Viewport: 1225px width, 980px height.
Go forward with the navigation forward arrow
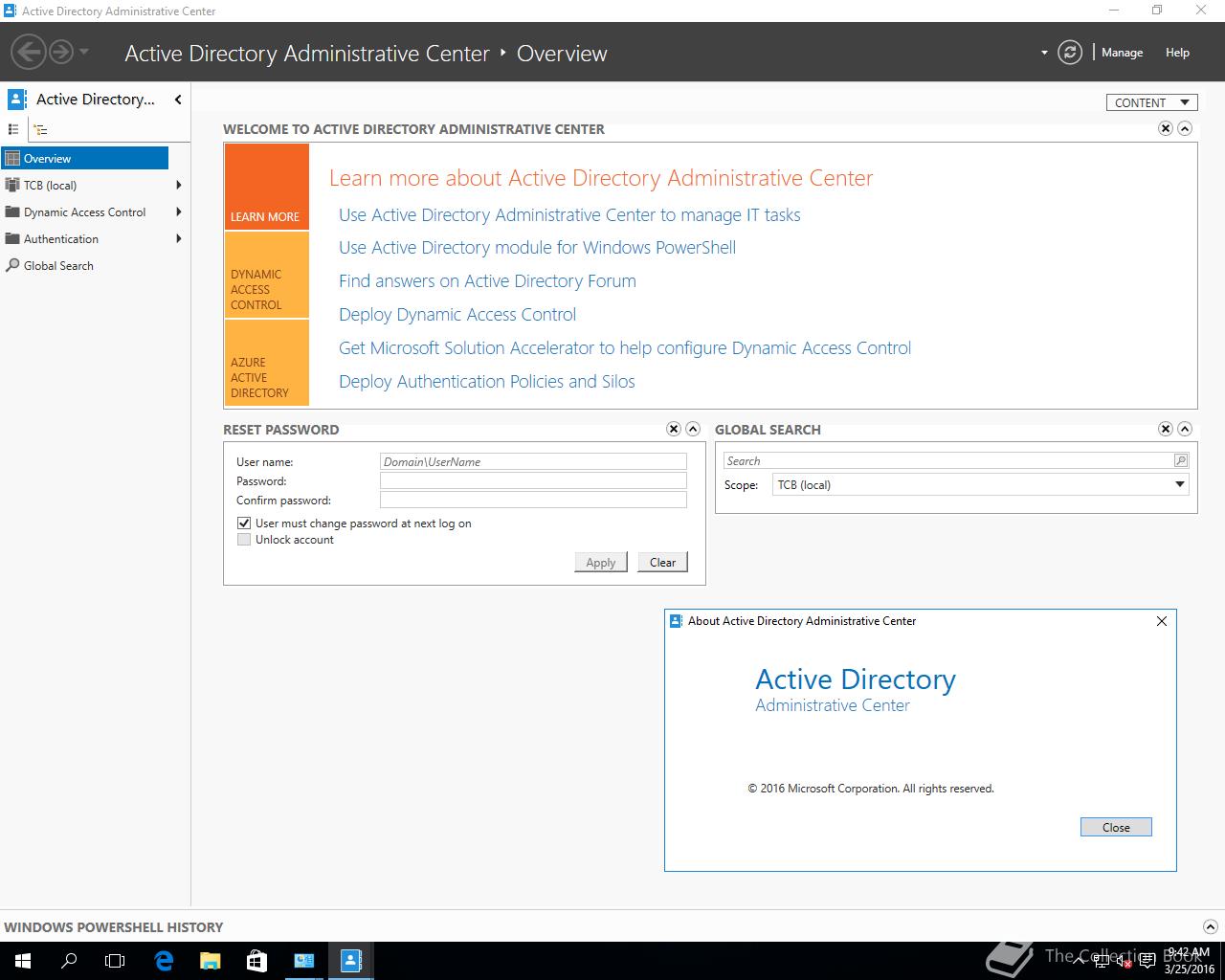point(61,52)
